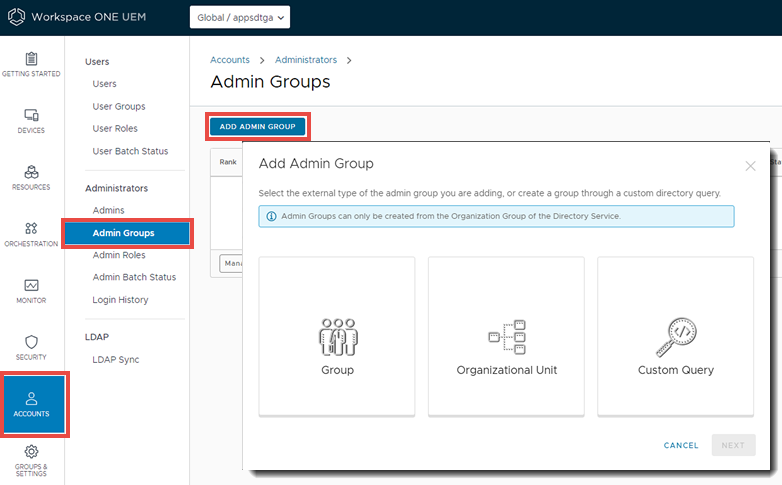Image resolution: width=782 pixels, height=485 pixels.
Task: Open Admin Batch Status menu item
Action: click(134, 277)
